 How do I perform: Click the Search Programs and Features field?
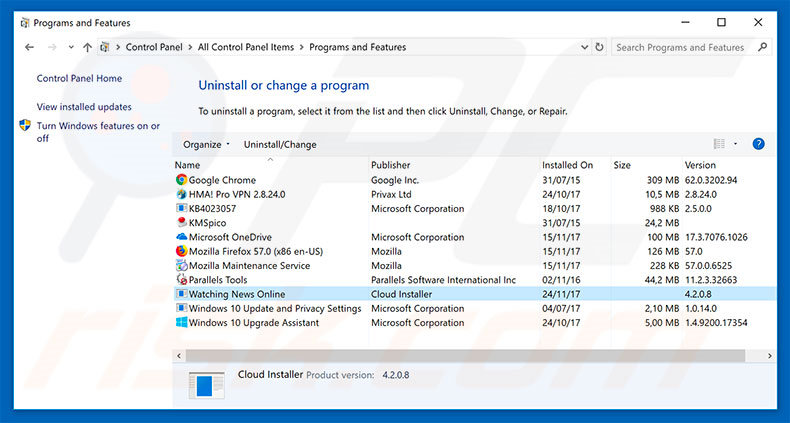coord(680,47)
